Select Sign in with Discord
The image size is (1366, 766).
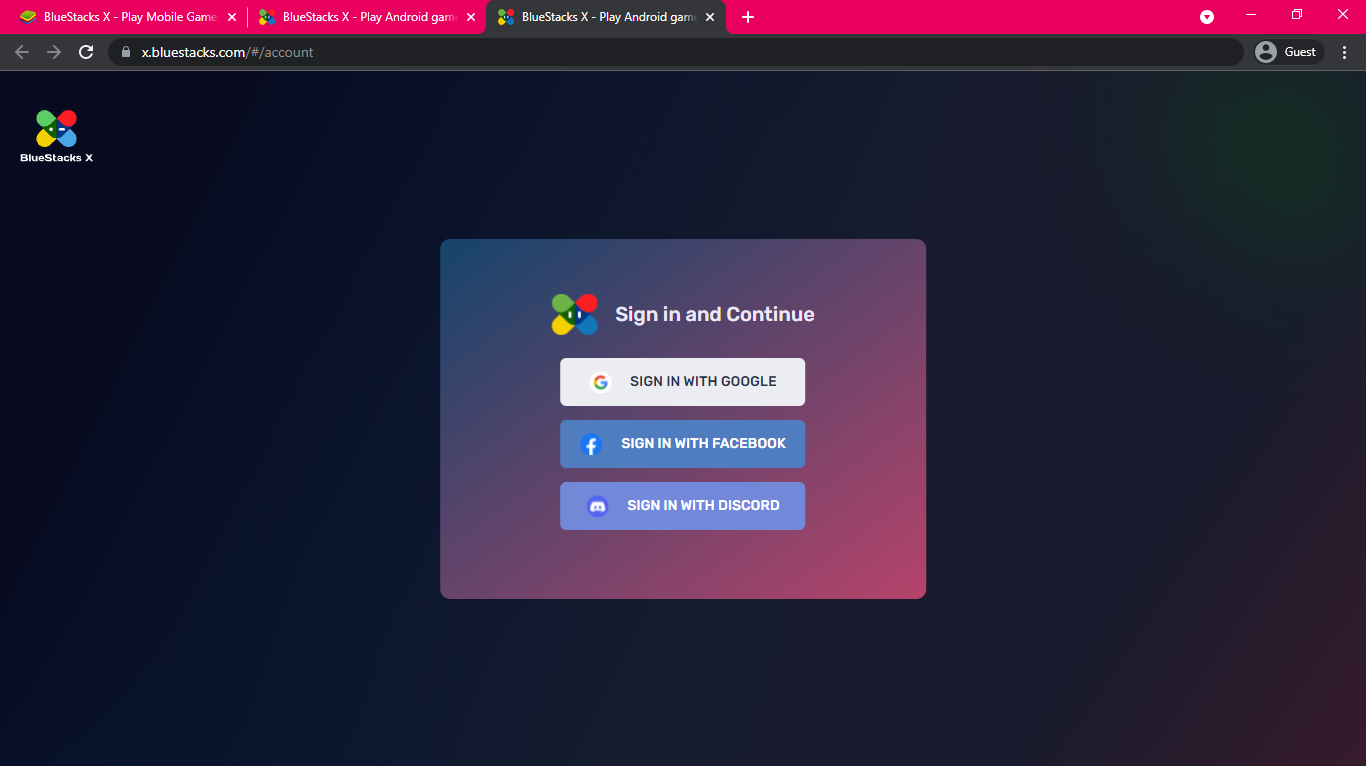(x=682, y=506)
